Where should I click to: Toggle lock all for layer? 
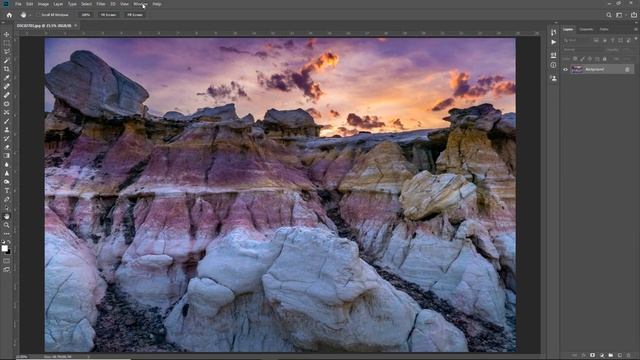pos(604,59)
